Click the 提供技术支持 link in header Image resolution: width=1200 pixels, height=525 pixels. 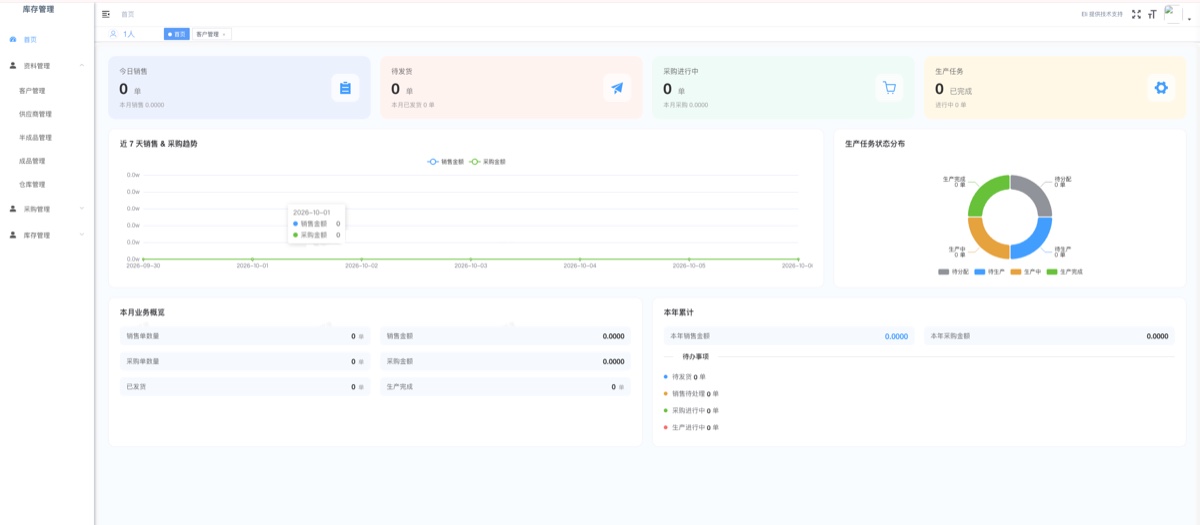pos(1102,14)
